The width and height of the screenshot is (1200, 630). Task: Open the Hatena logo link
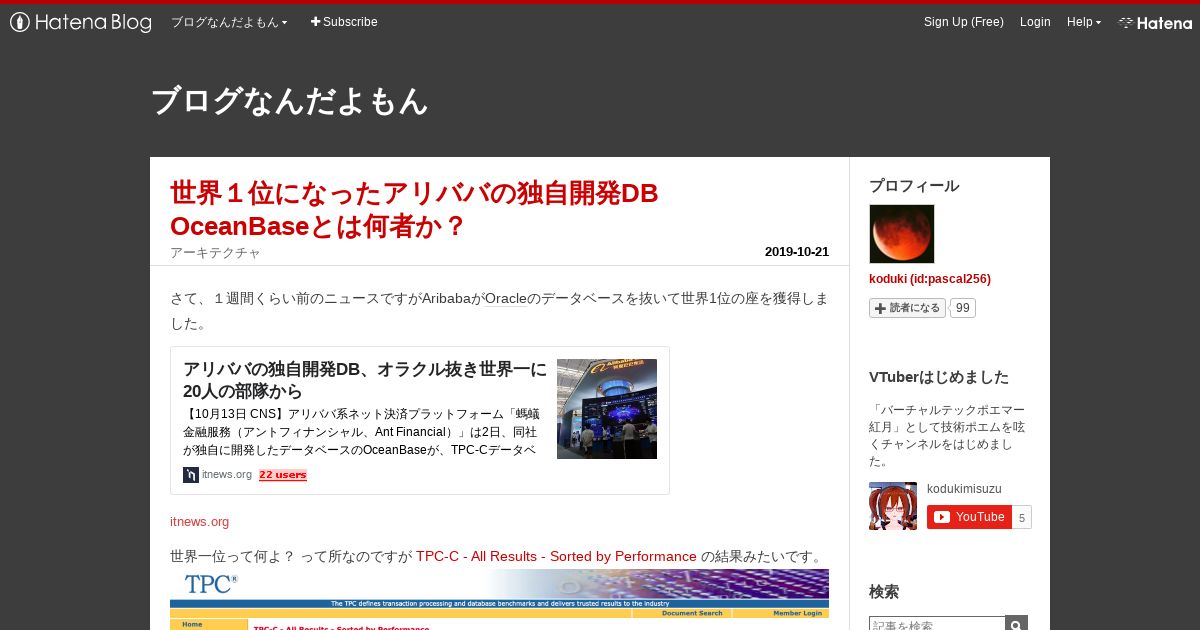(1155, 22)
